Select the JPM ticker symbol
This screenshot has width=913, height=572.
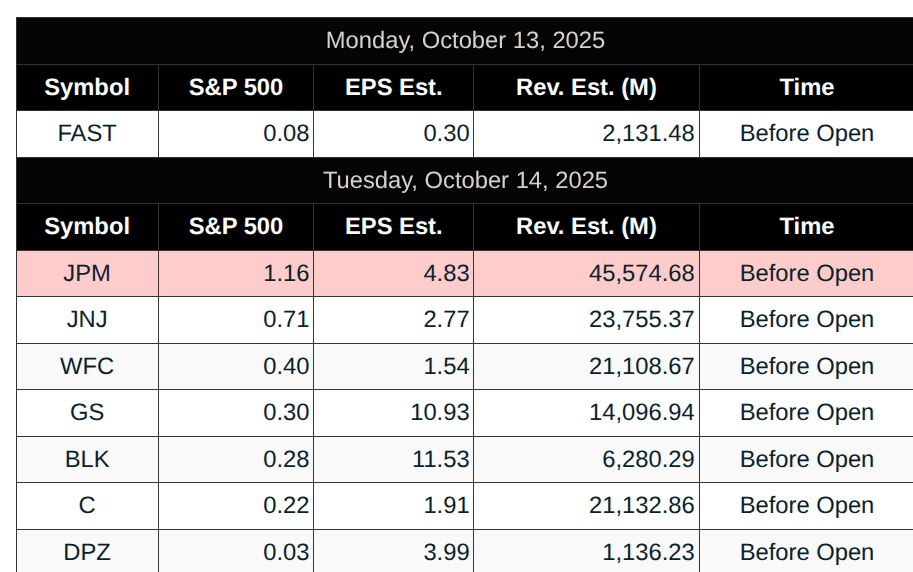point(87,273)
